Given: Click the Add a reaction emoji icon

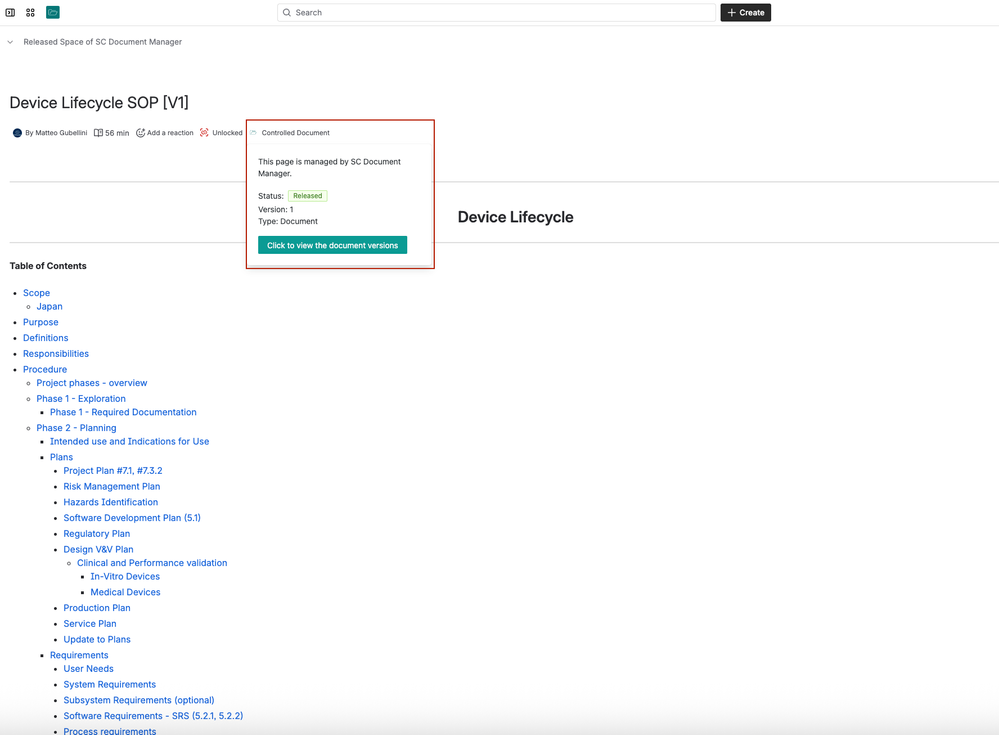Looking at the screenshot, I should coord(140,133).
